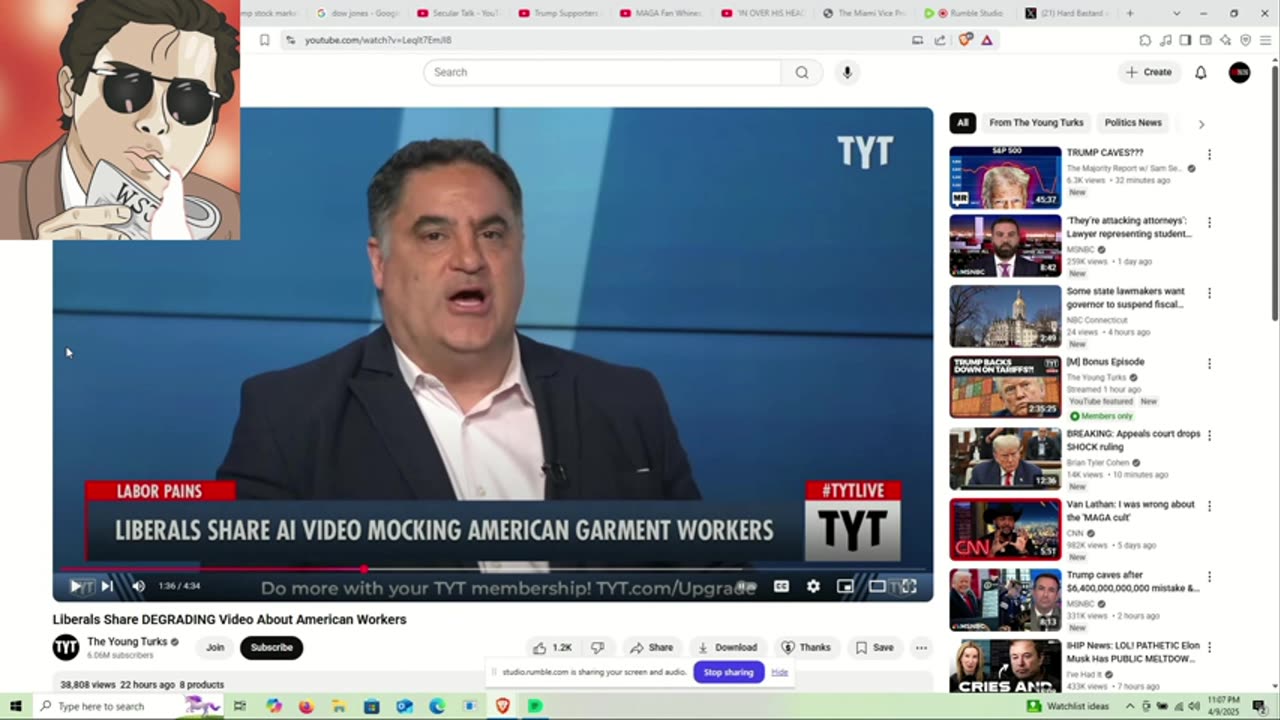This screenshot has width=1280, height=720.
Task: Open The Young Turks channel avatar
Action: coord(66,648)
